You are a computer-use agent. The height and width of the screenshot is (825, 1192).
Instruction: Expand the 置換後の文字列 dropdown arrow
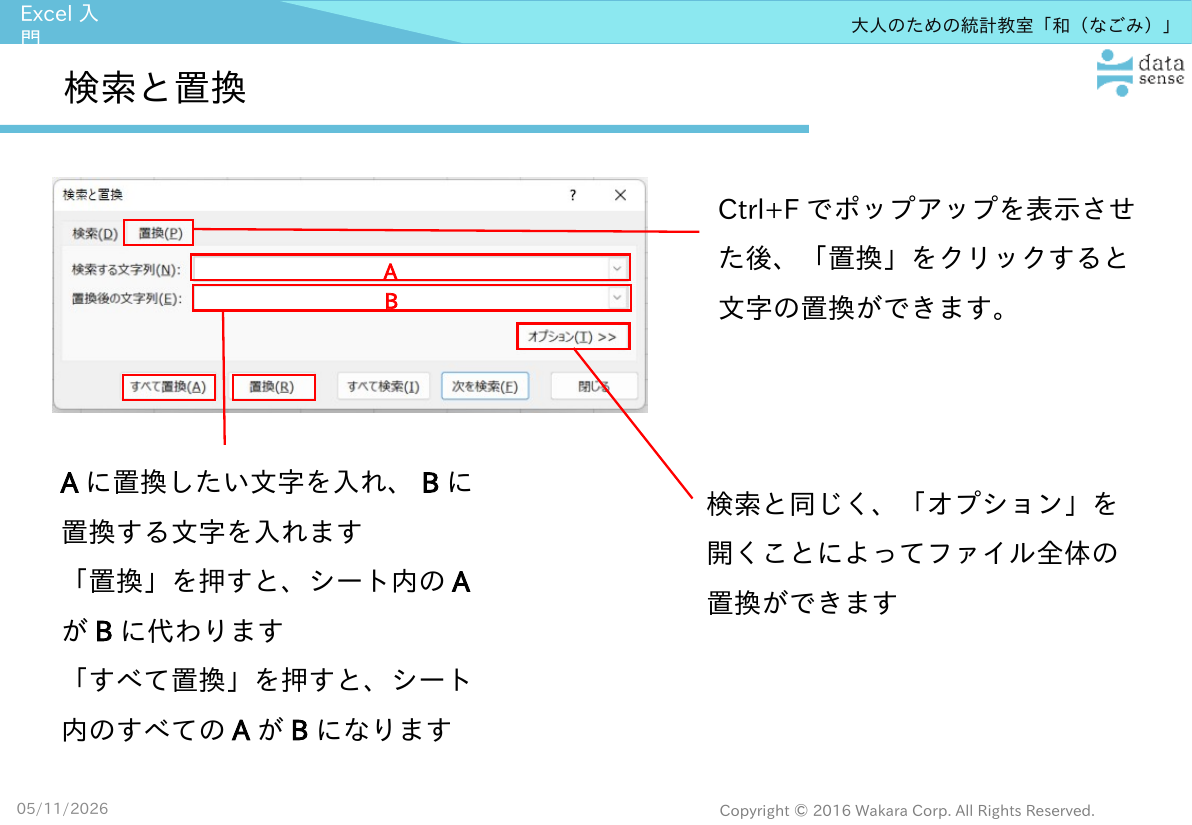point(617,298)
